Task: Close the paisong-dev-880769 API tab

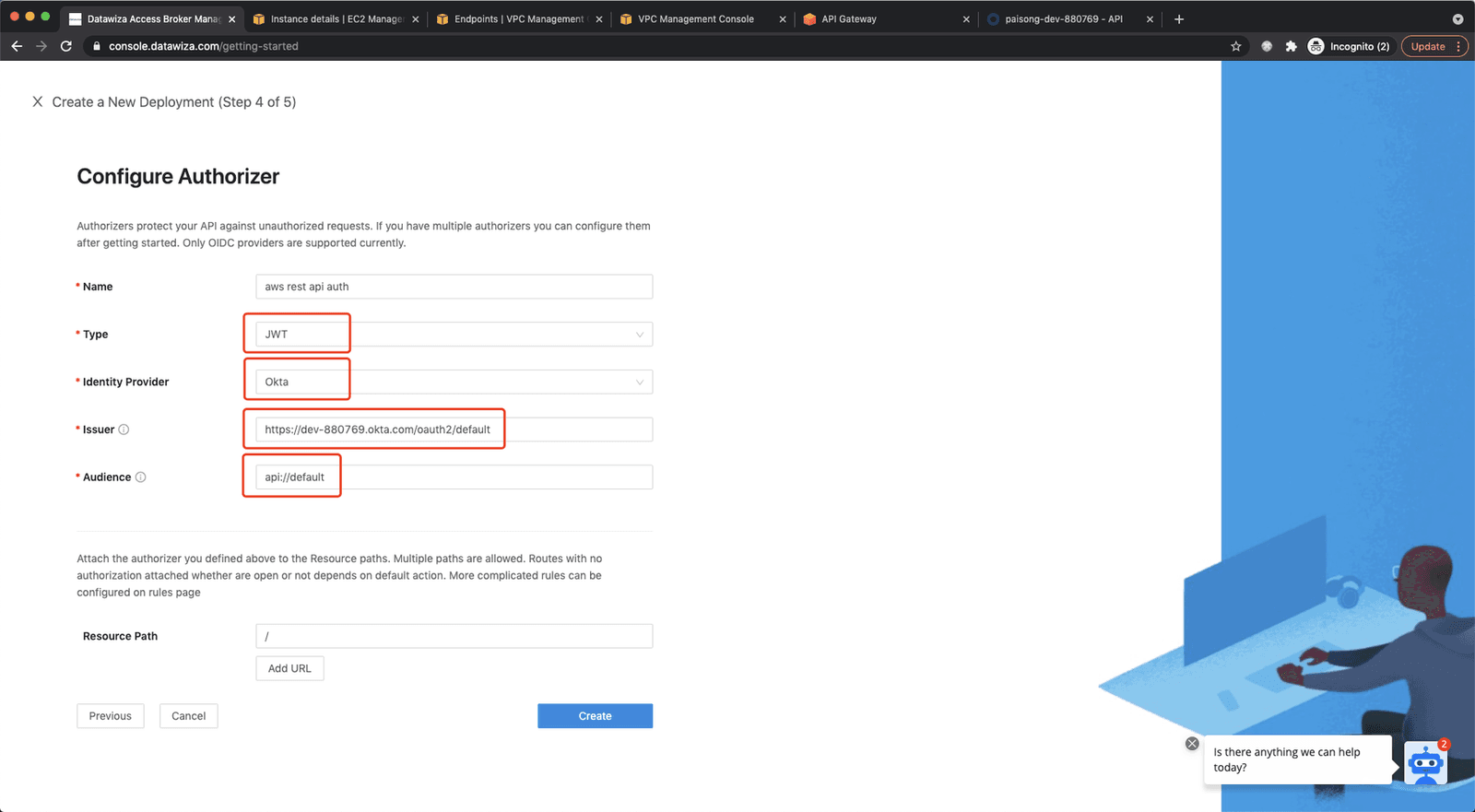Action: 1150,18
